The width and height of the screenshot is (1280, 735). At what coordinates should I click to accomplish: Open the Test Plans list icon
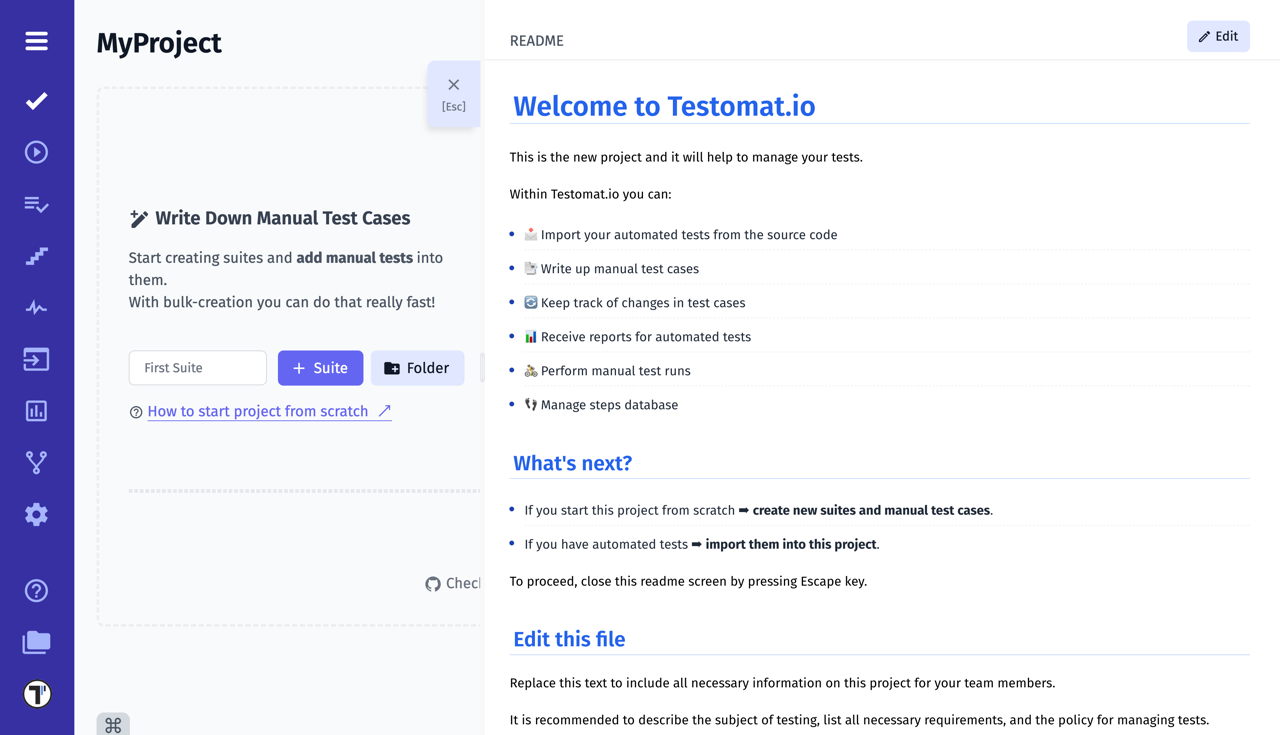36,204
